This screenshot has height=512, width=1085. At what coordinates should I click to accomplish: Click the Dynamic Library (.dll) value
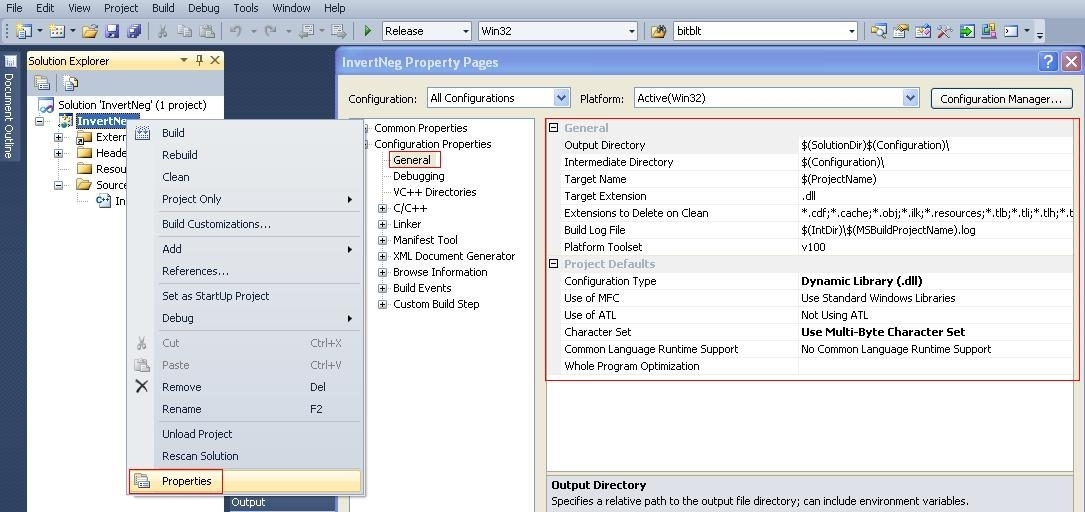tap(861, 281)
